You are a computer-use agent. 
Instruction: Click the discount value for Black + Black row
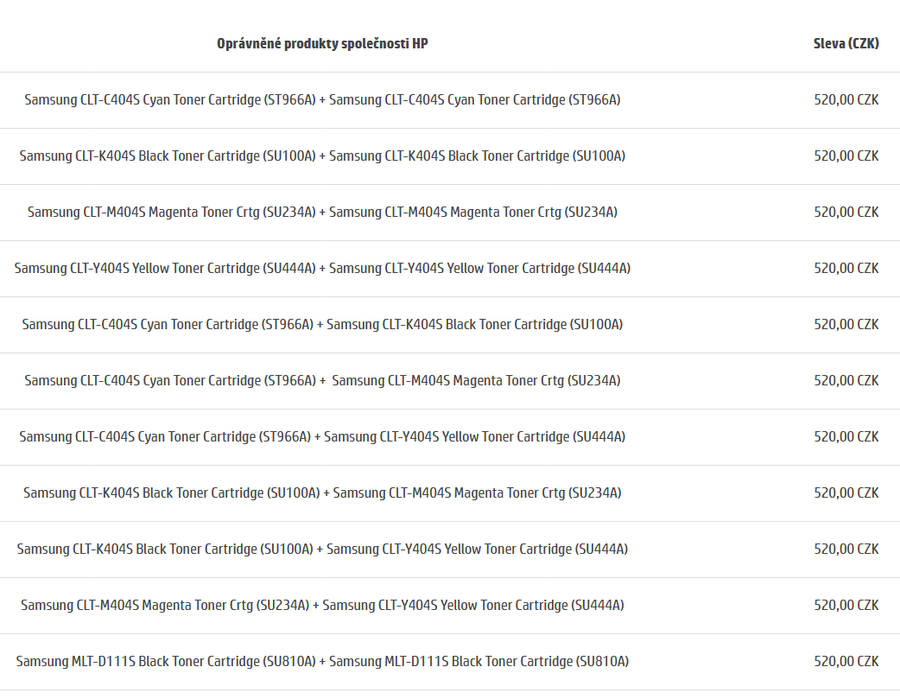coord(846,156)
